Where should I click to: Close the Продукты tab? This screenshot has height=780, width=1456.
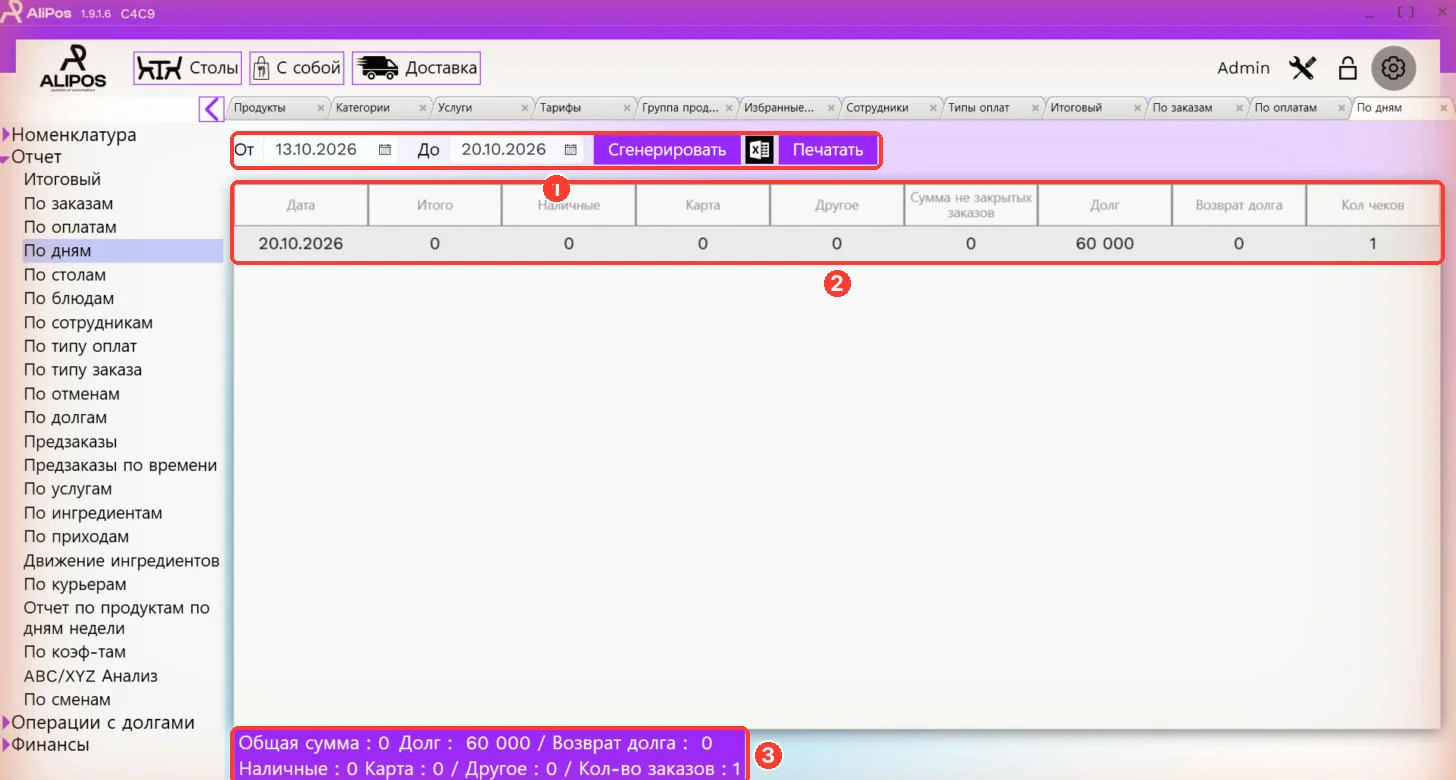click(320, 108)
